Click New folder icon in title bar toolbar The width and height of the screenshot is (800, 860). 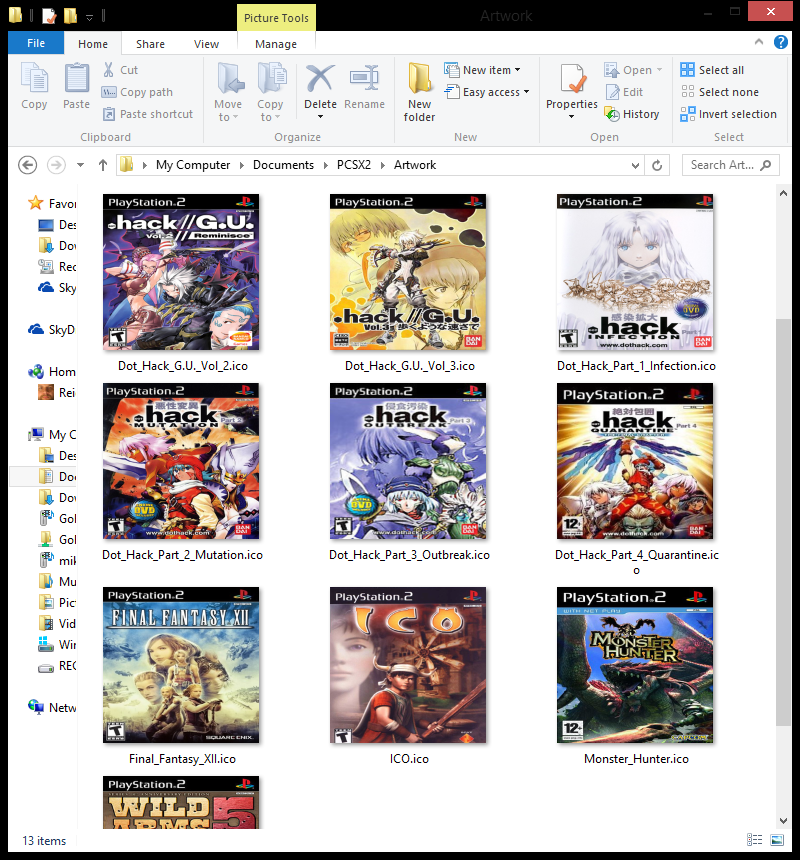coord(70,15)
